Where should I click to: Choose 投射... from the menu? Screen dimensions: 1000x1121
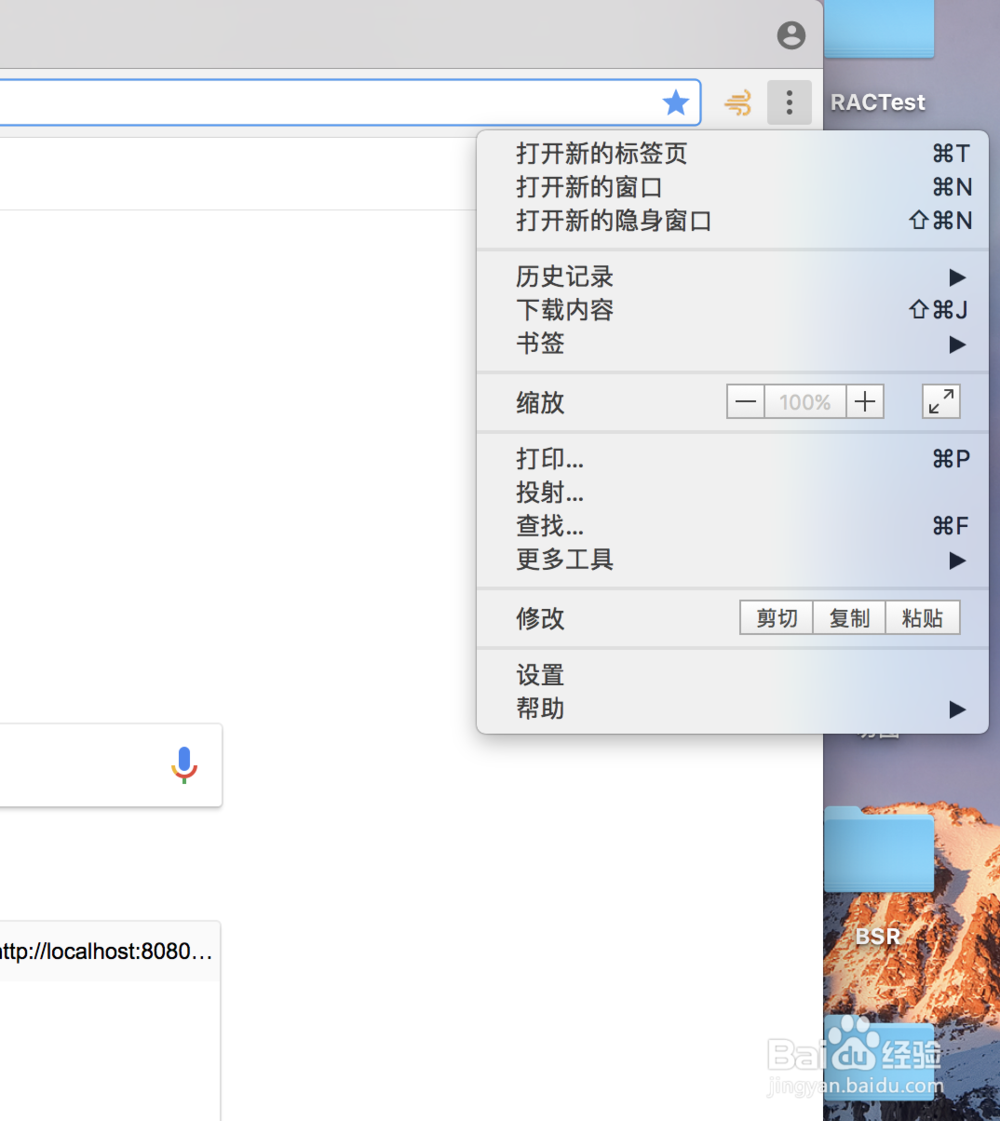[733, 493]
